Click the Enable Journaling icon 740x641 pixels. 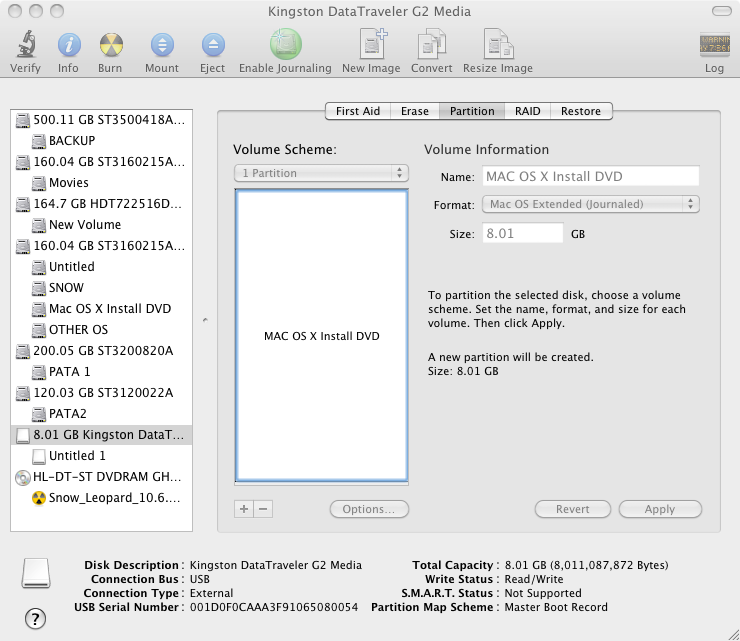point(286,44)
